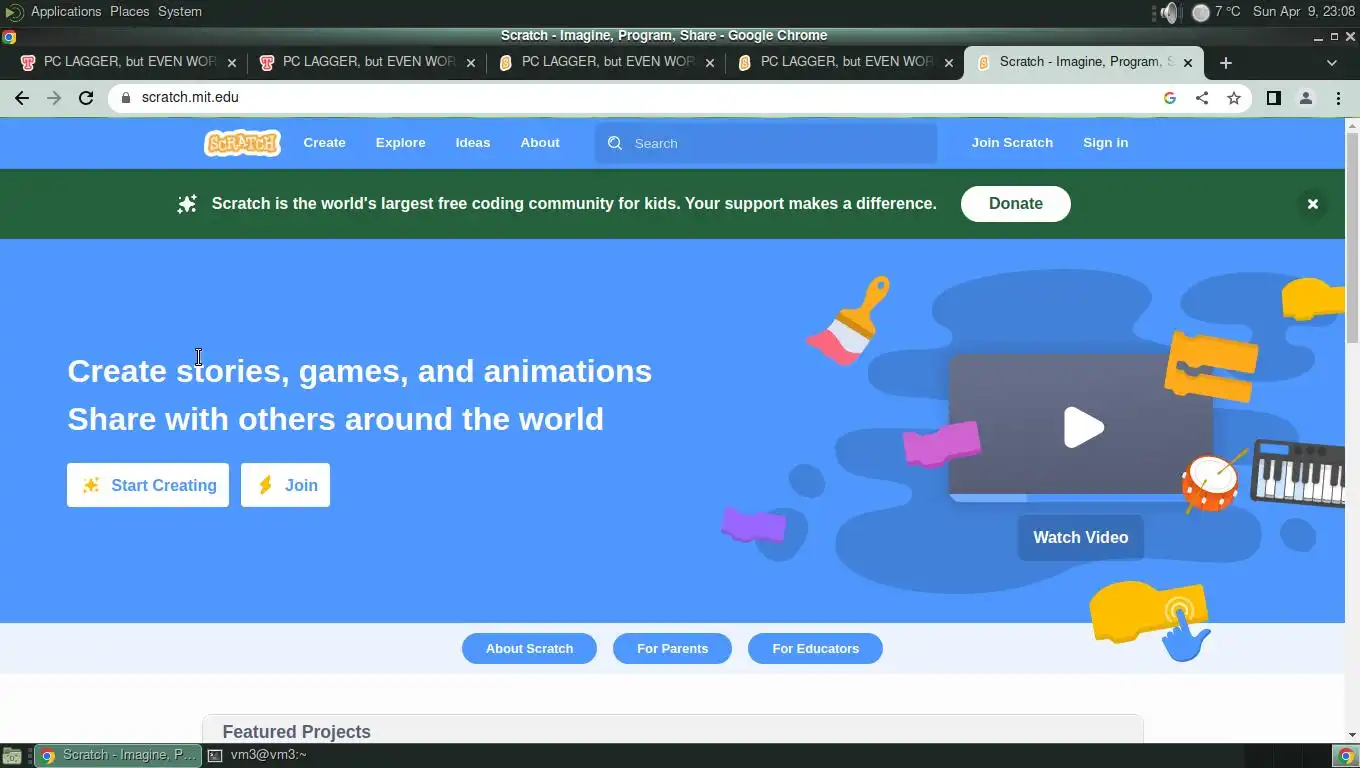Open the Applications menu
Image resolution: width=1360 pixels, height=768 pixels.
point(66,11)
